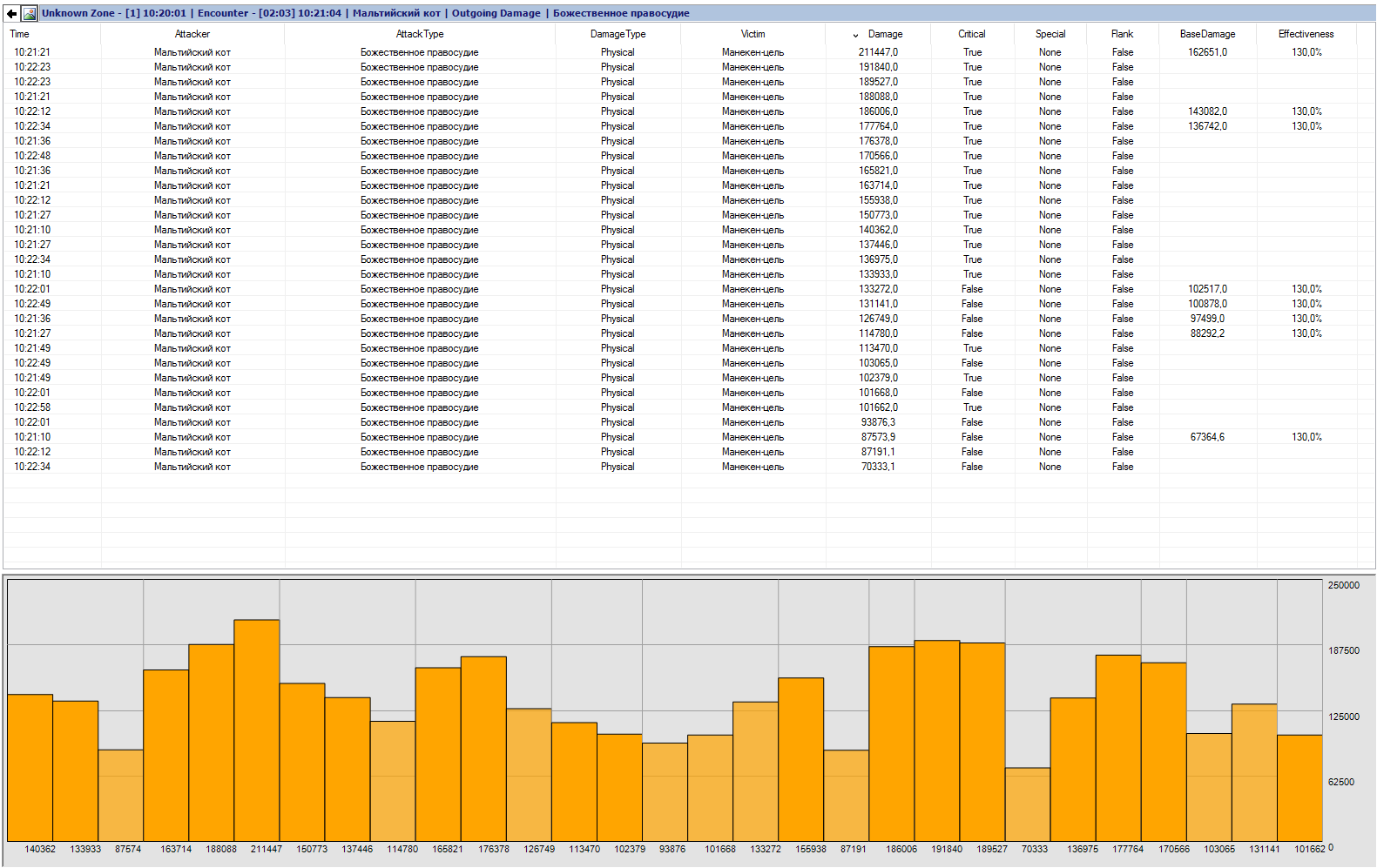Select the 87573,9 damage cell
The height and width of the screenshot is (868, 1377).
coord(878,437)
